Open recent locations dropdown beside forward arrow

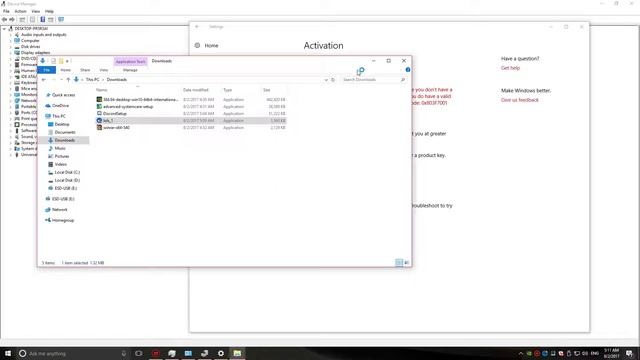pos(62,80)
